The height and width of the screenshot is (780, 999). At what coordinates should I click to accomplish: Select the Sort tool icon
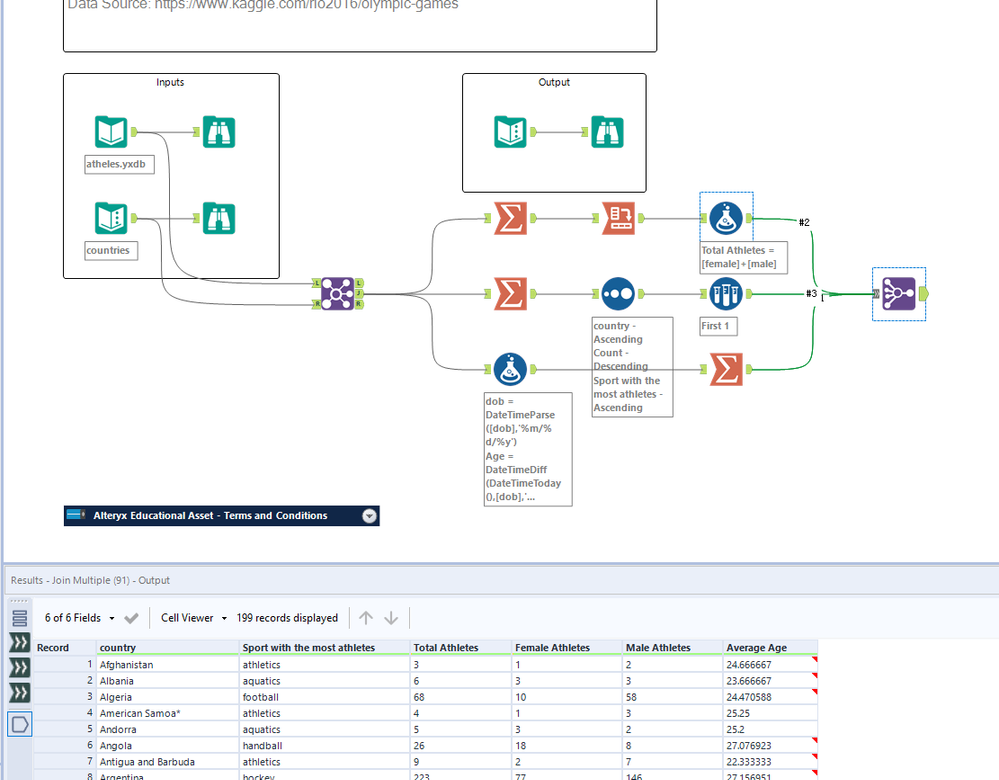coord(618,294)
